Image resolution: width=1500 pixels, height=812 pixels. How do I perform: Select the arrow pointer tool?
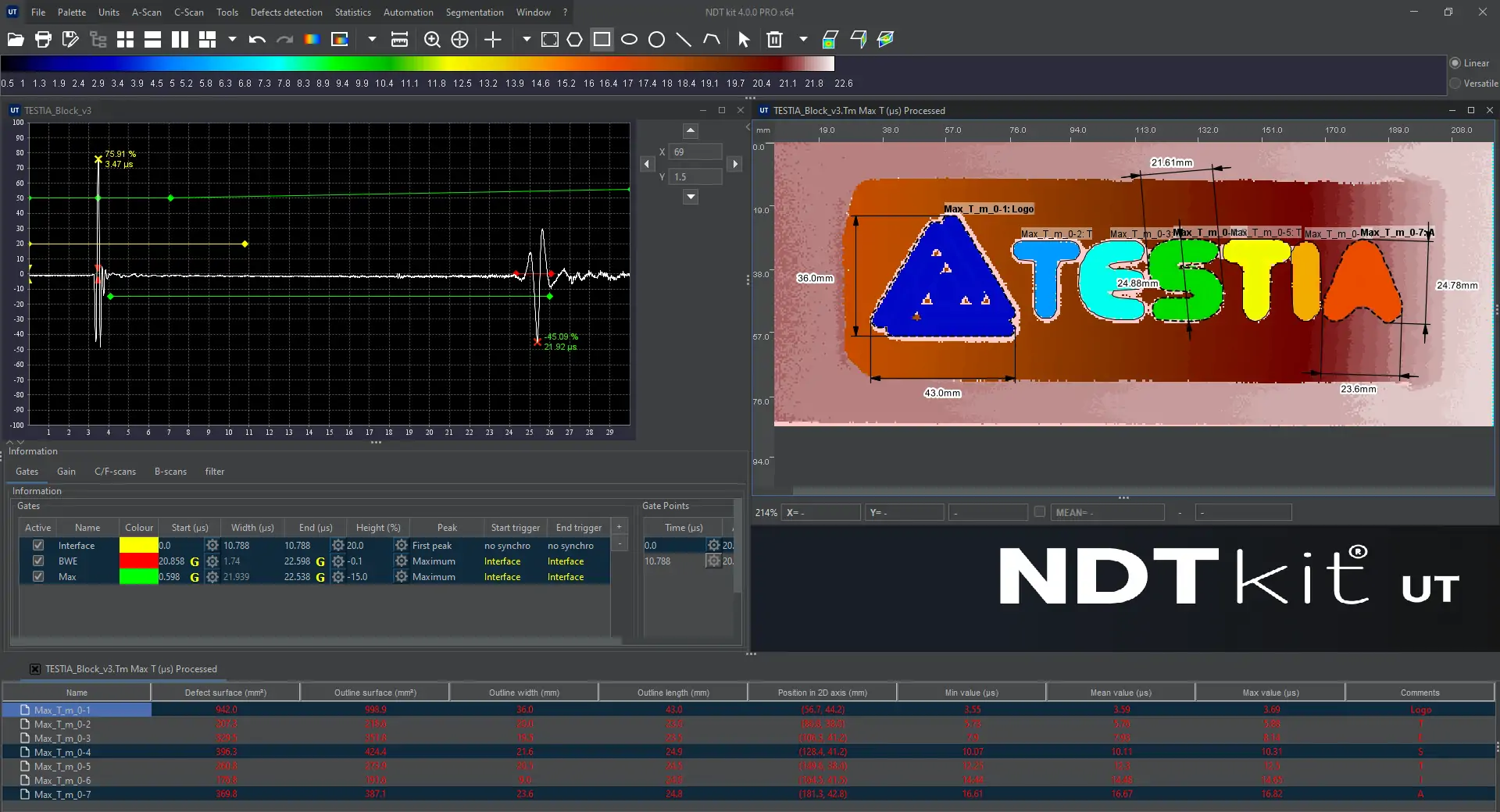point(744,40)
